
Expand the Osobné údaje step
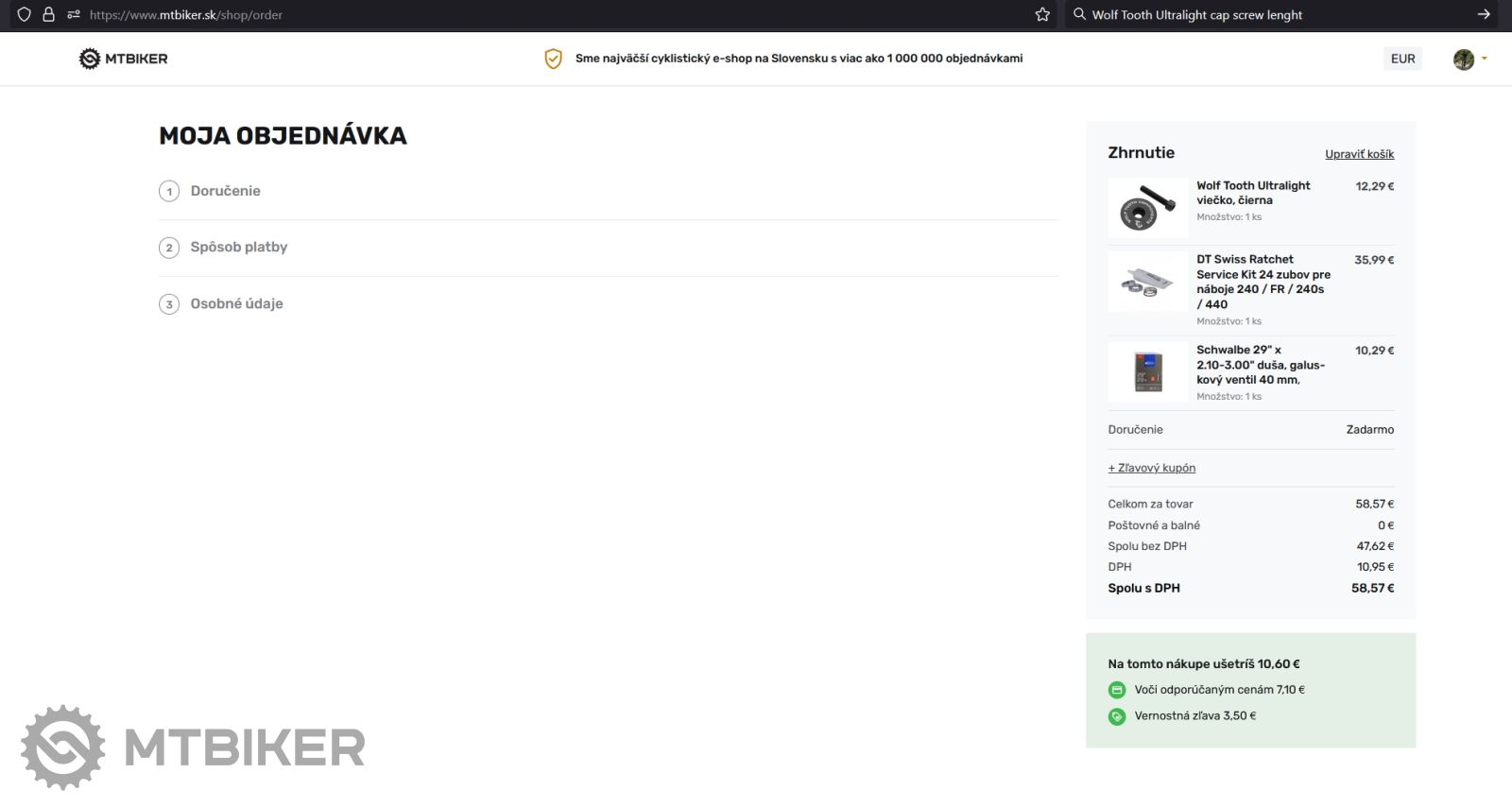point(236,303)
